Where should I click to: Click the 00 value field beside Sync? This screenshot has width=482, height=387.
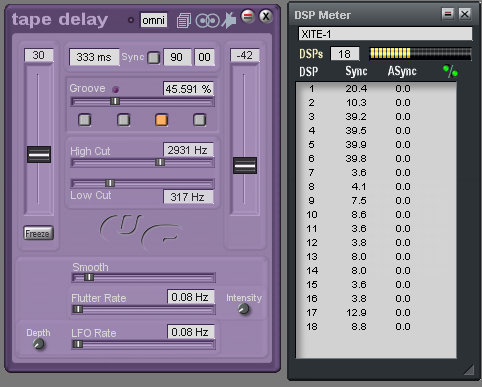click(x=204, y=57)
